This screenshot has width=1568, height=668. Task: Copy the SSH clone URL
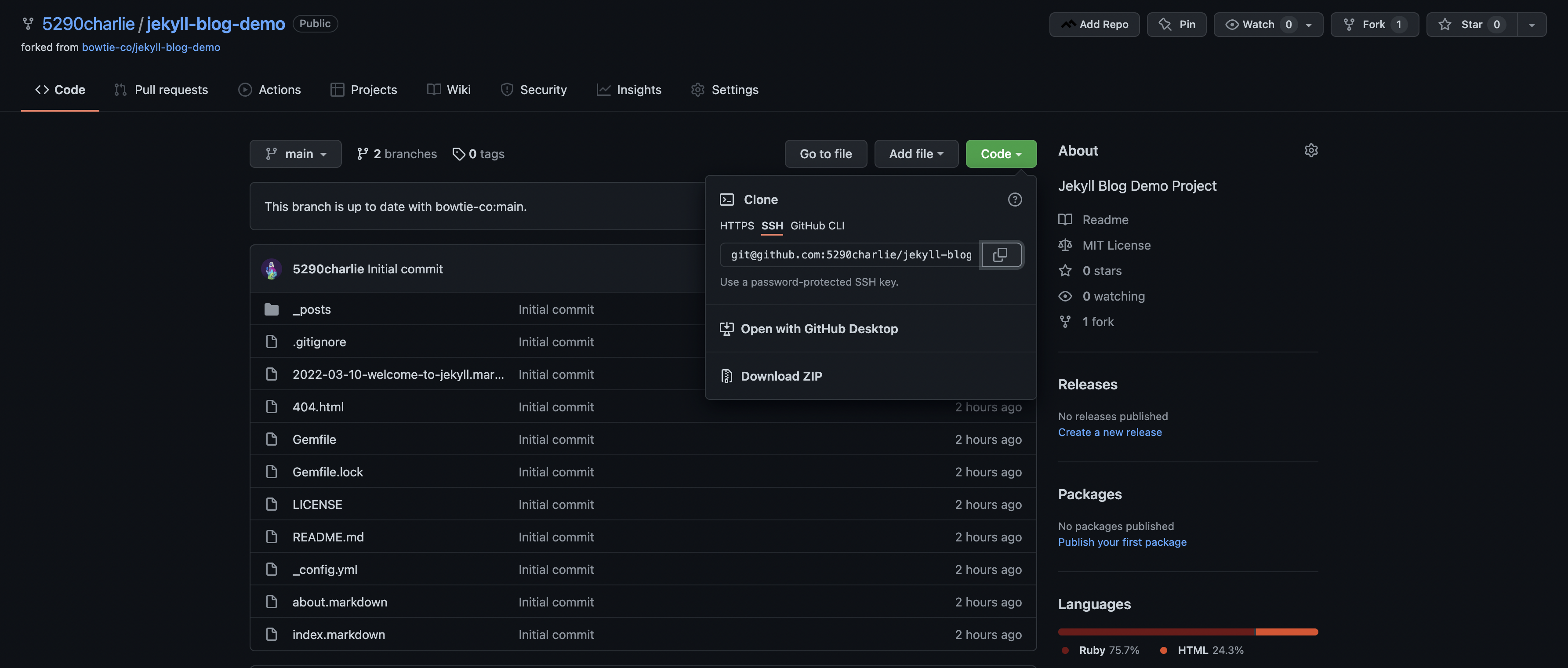[x=1001, y=254]
